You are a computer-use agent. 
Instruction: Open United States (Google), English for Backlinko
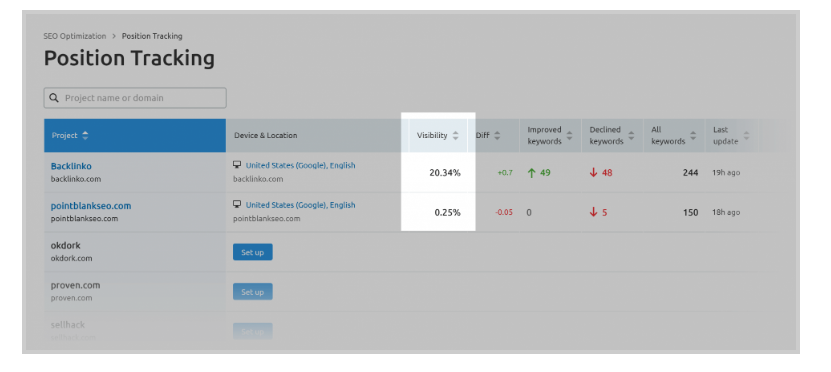click(x=300, y=165)
